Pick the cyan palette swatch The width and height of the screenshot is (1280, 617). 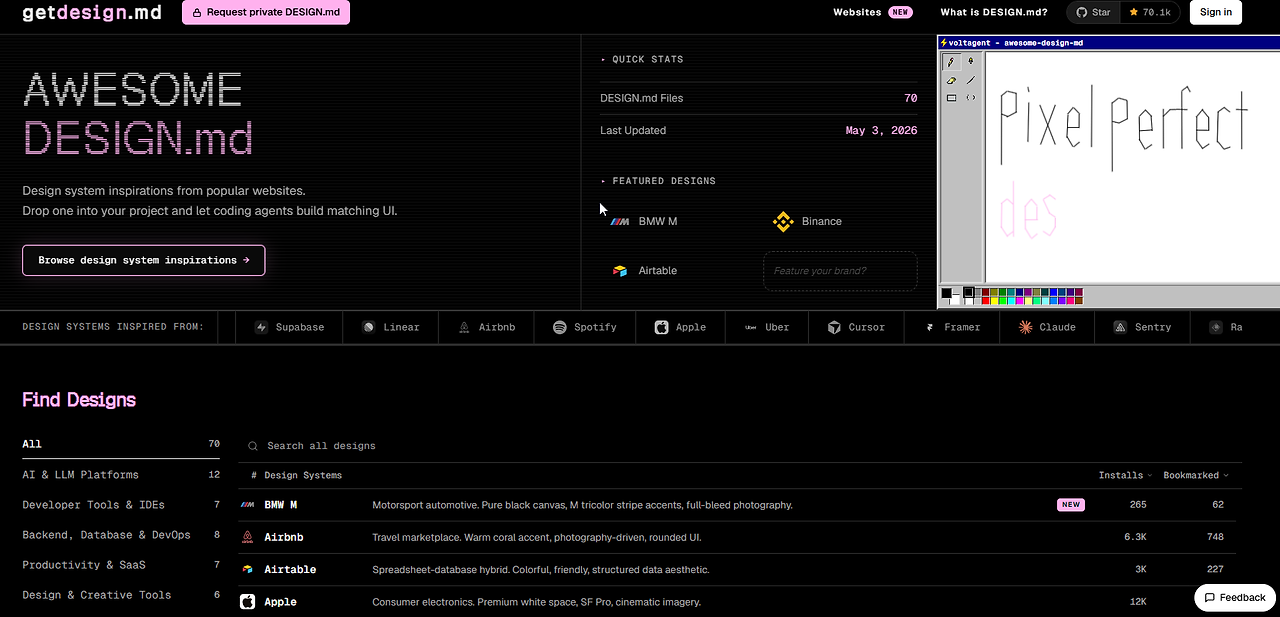tap(1011, 301)
